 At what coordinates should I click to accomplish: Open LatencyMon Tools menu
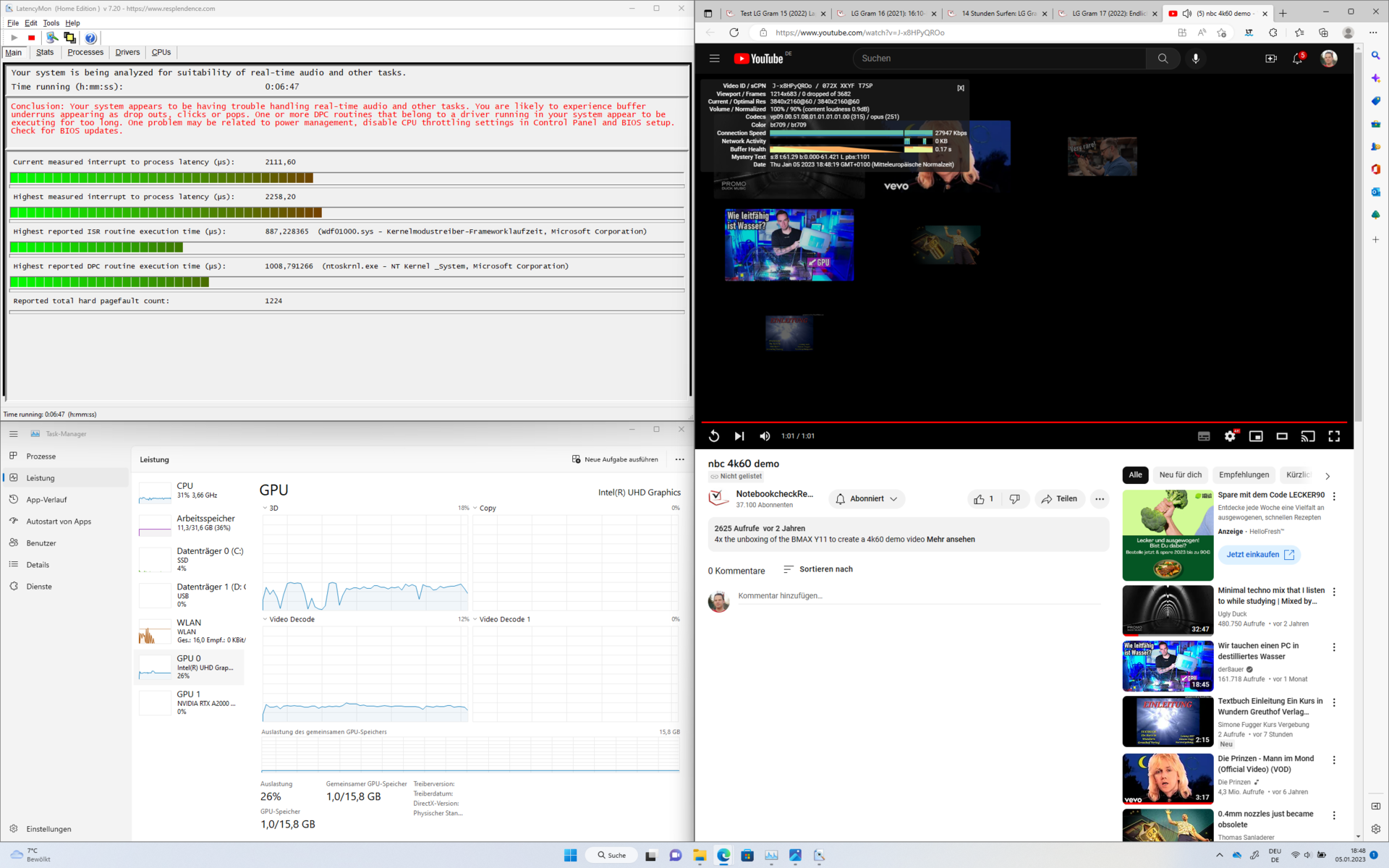(x=51, y=23)
